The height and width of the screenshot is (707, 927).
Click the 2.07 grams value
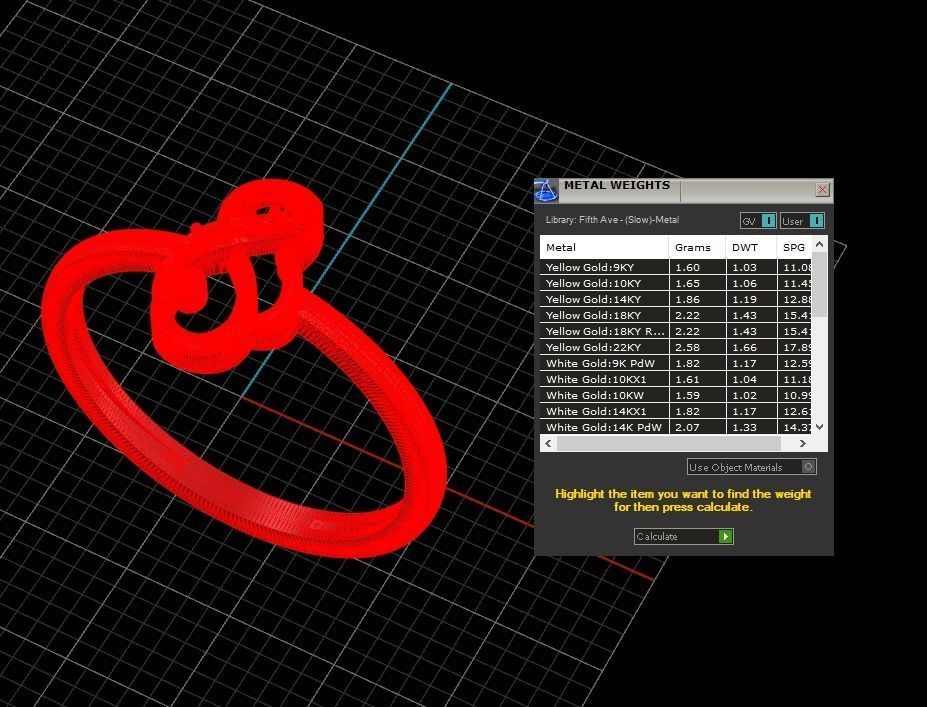[x=687, y=427]
